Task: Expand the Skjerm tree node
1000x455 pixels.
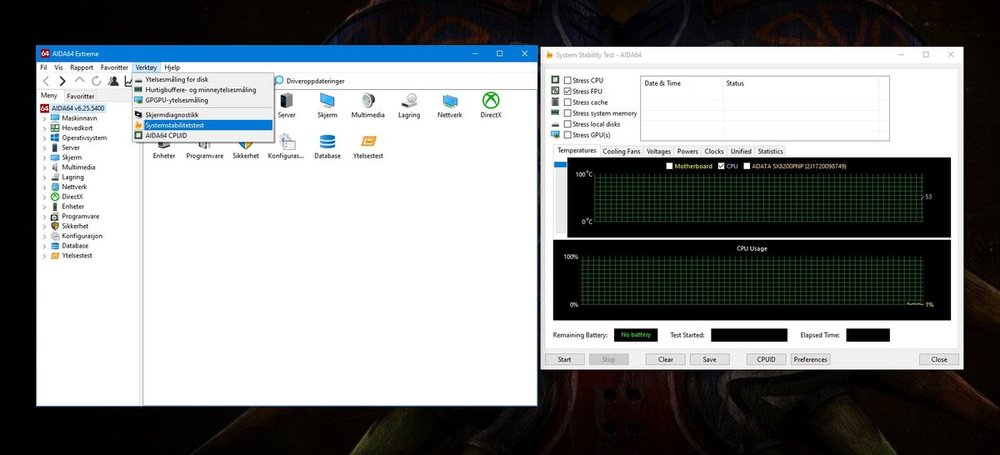Action: tap(44, 158)
